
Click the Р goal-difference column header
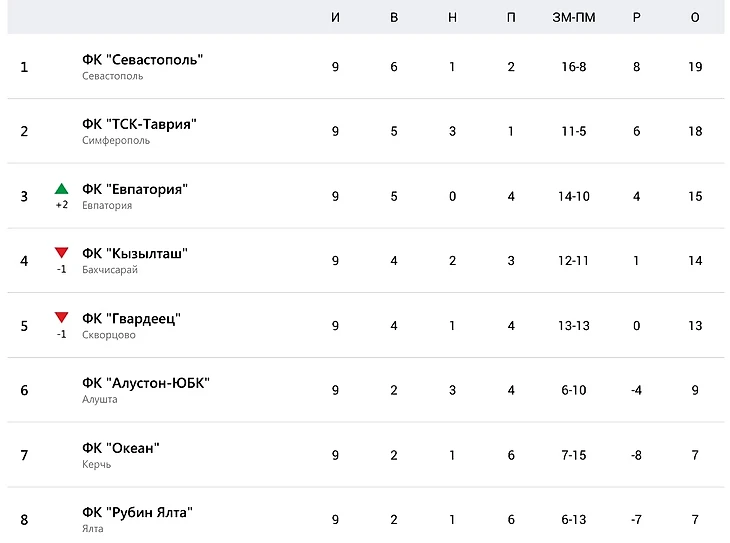[x=637, y=18]
